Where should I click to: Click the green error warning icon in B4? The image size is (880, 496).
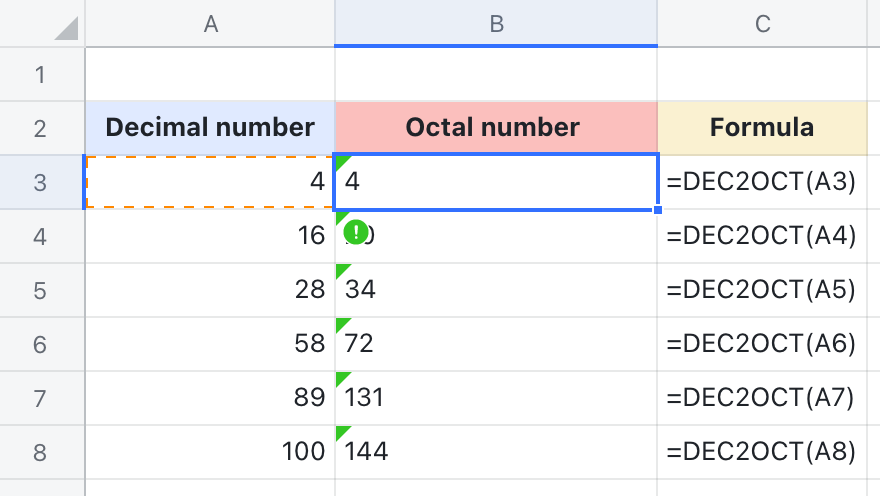click(x=355, y=232)
